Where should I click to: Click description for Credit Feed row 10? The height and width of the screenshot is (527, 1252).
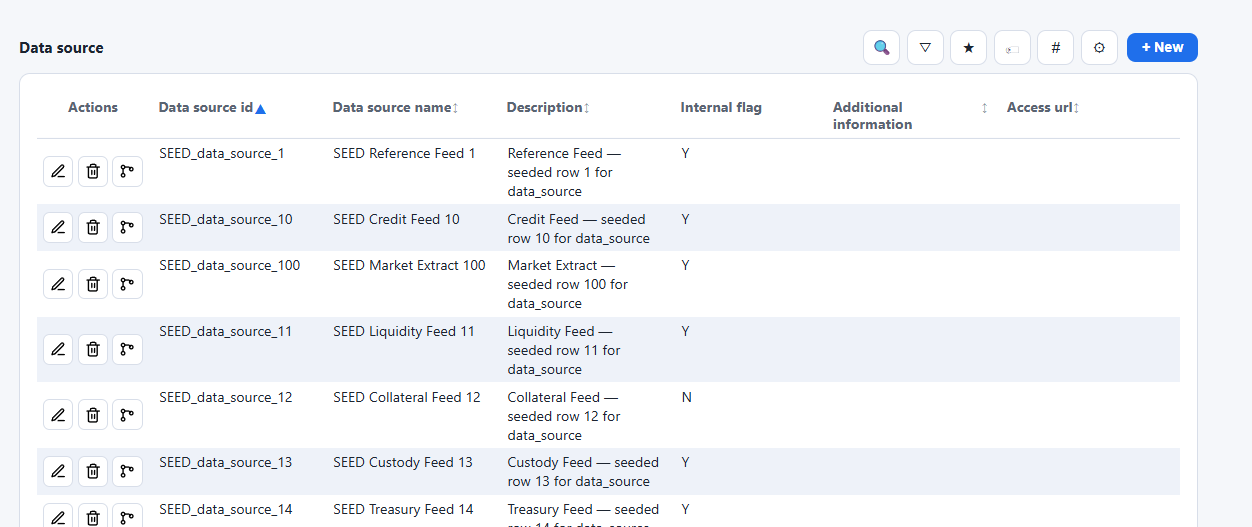click(x=579, y=229)
